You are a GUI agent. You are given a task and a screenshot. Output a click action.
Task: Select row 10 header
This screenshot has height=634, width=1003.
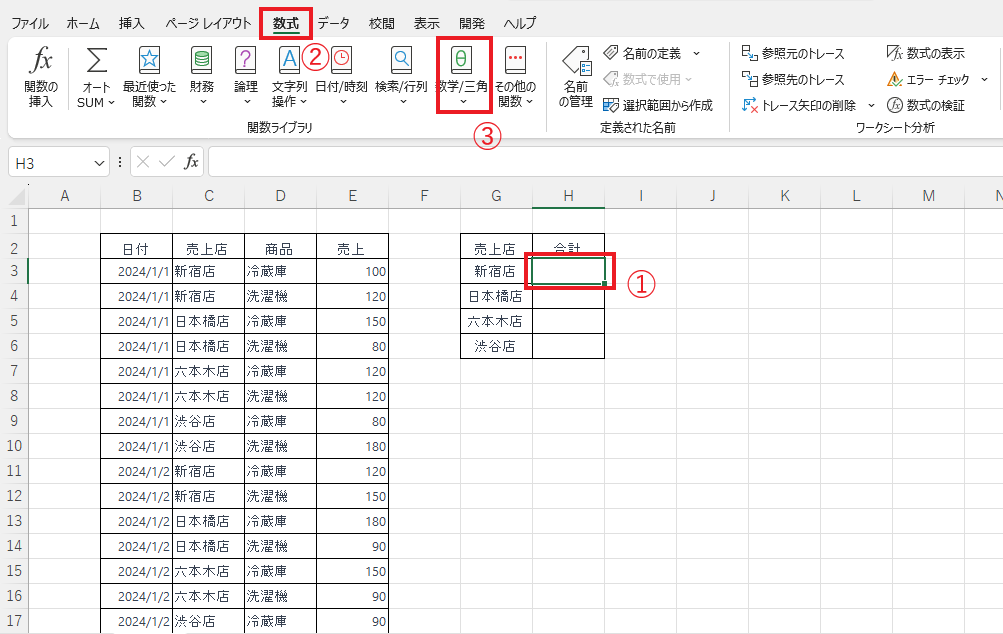pos(15,446)
